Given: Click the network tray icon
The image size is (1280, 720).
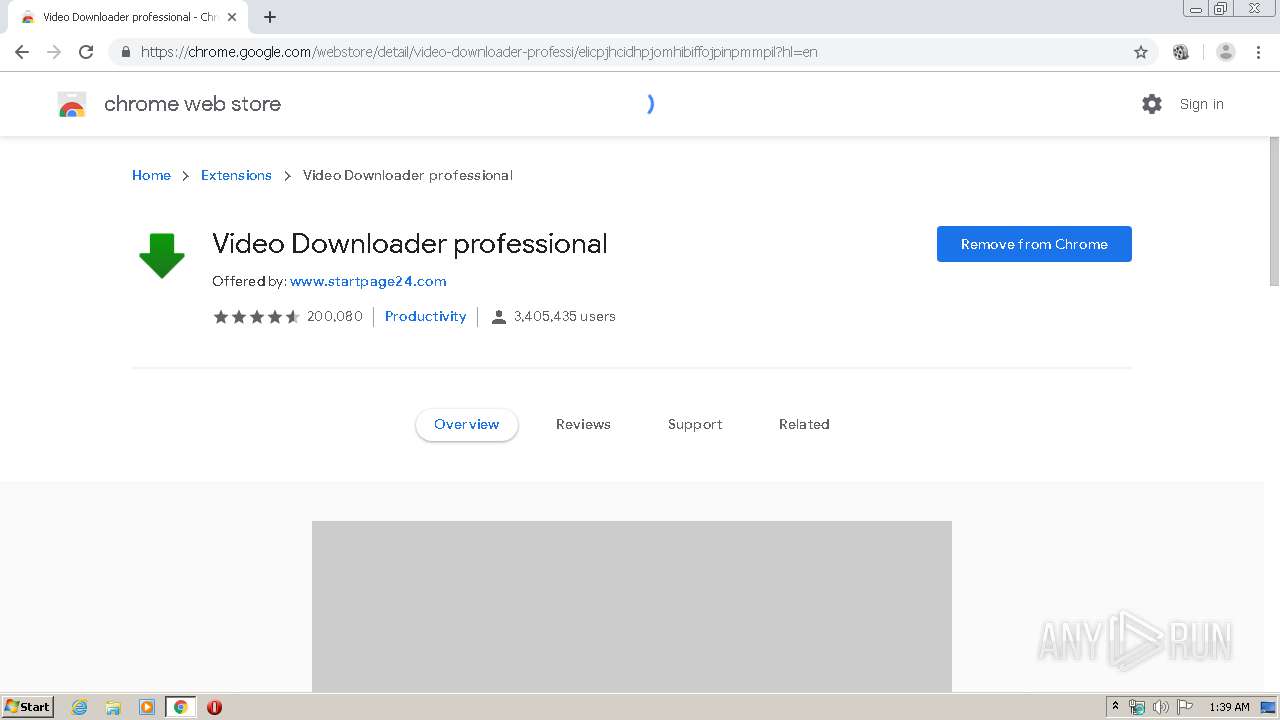Looking at the screenshot, I should (x=1137, y=707).
